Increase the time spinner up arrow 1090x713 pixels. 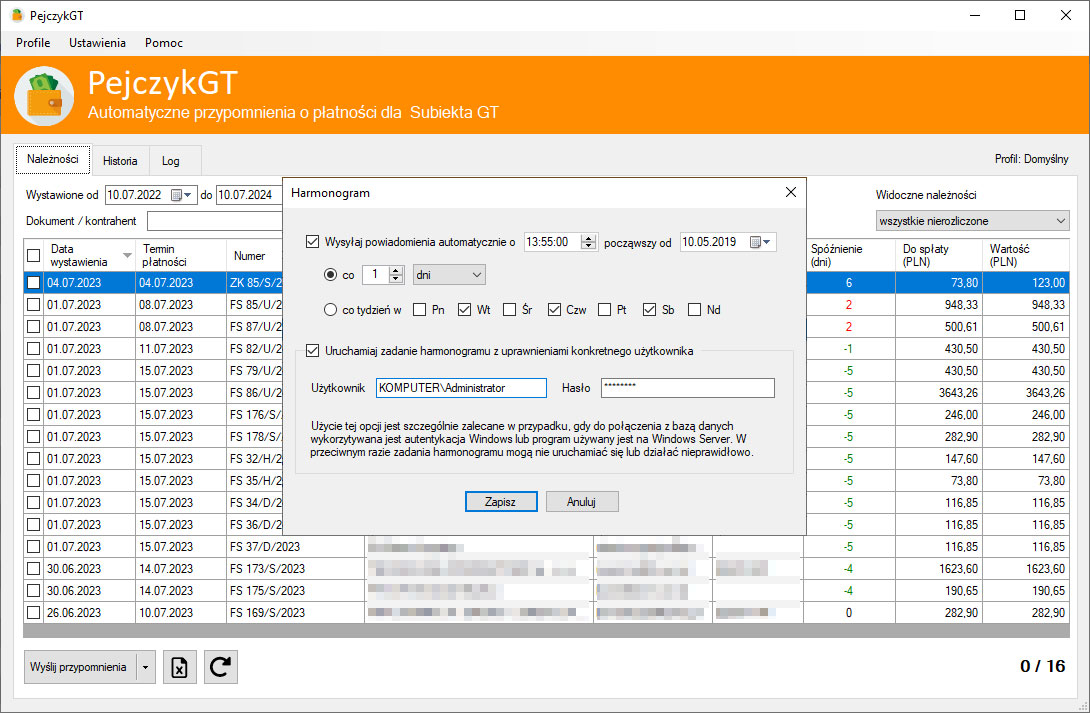tap(588, 238)
